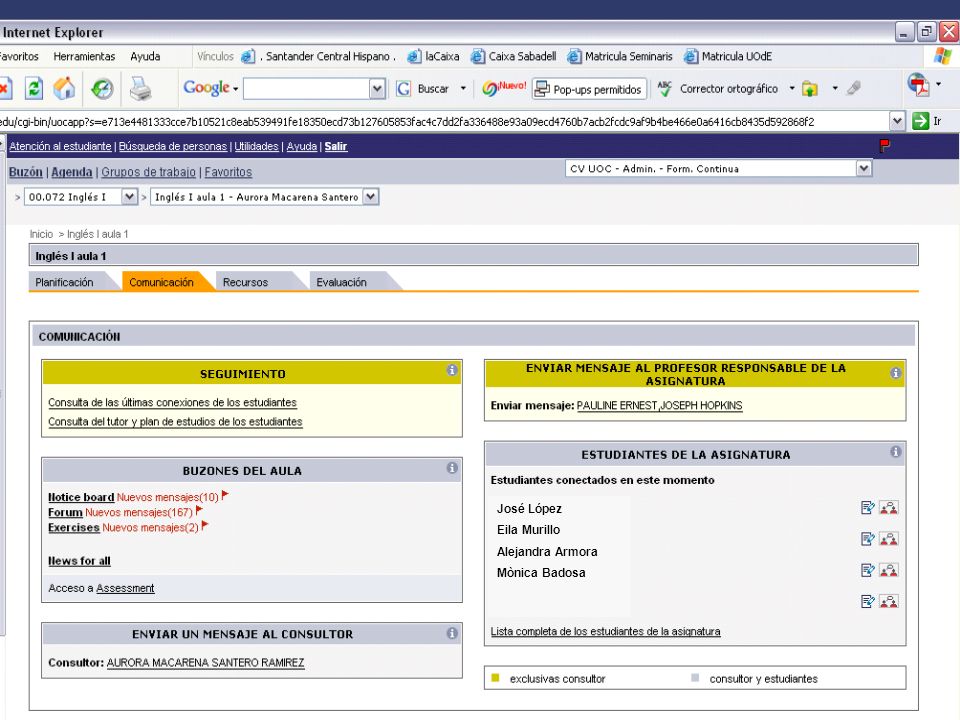Click Atención al estudiante link

60,146
